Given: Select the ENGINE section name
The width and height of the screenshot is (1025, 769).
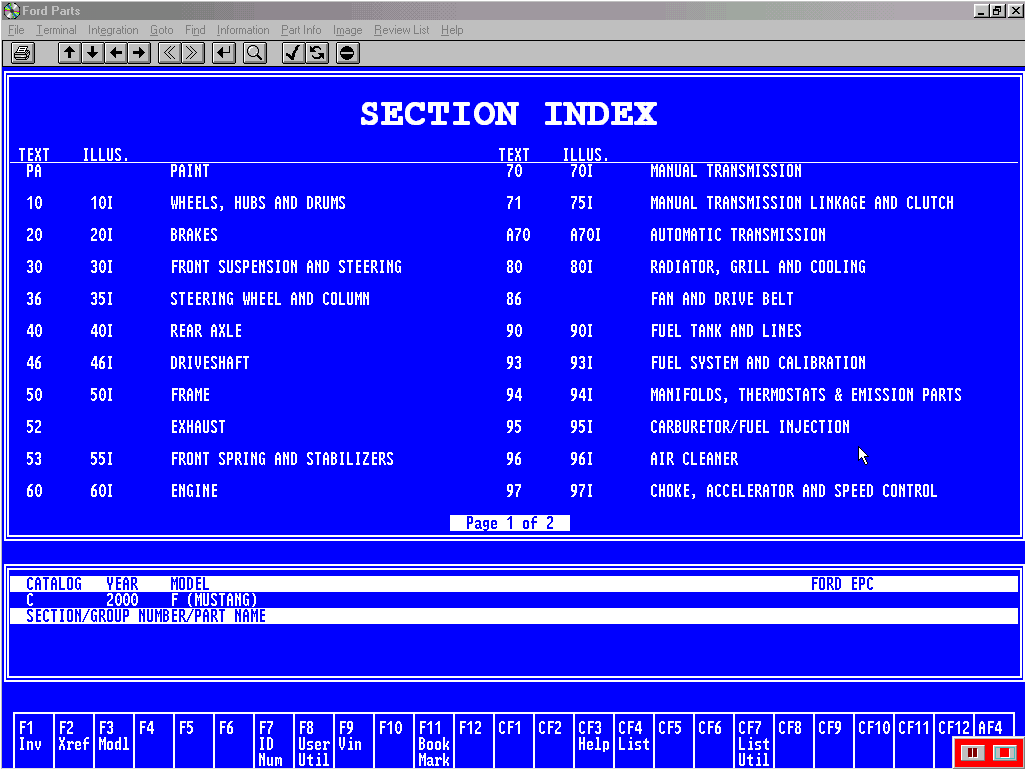Looking at the screenshot, I should pos(194,491).
